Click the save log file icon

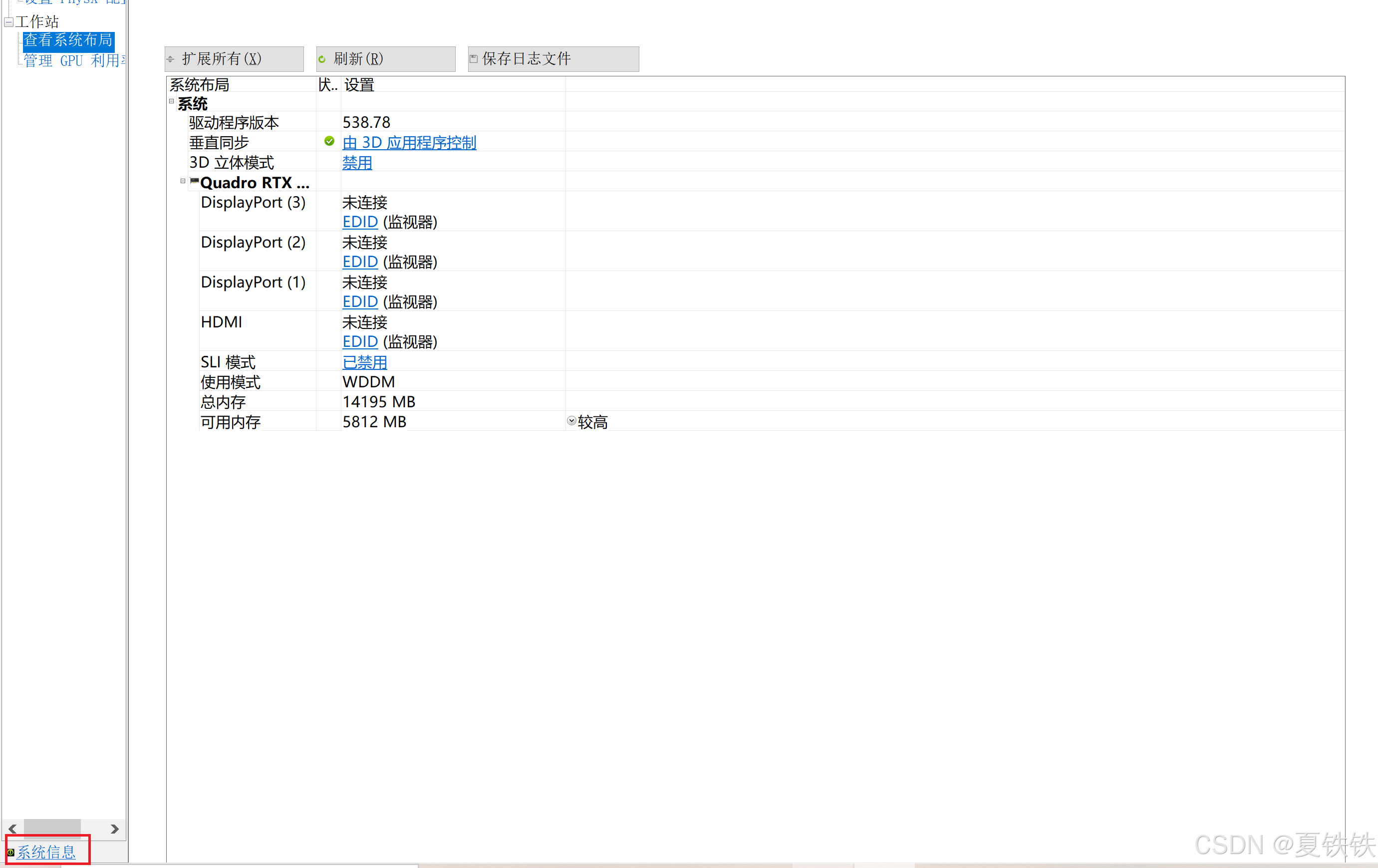pos(473,58)
